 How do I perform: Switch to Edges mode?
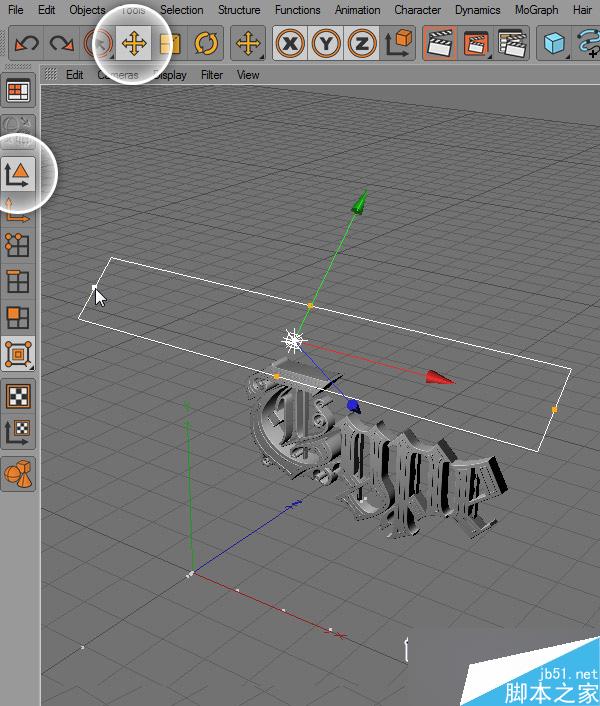[x=18, y=282]
